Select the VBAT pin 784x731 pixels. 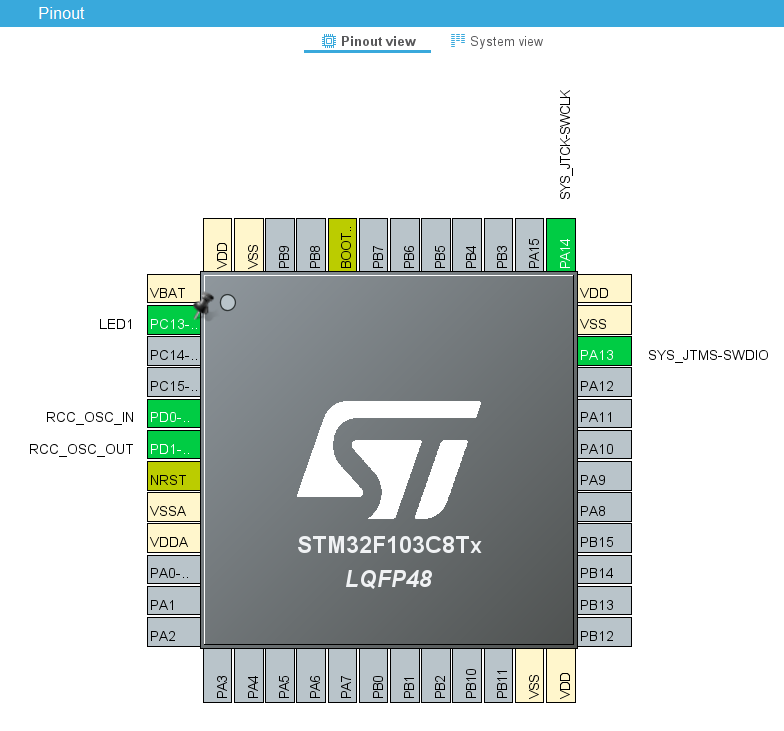tap(174, 288)
